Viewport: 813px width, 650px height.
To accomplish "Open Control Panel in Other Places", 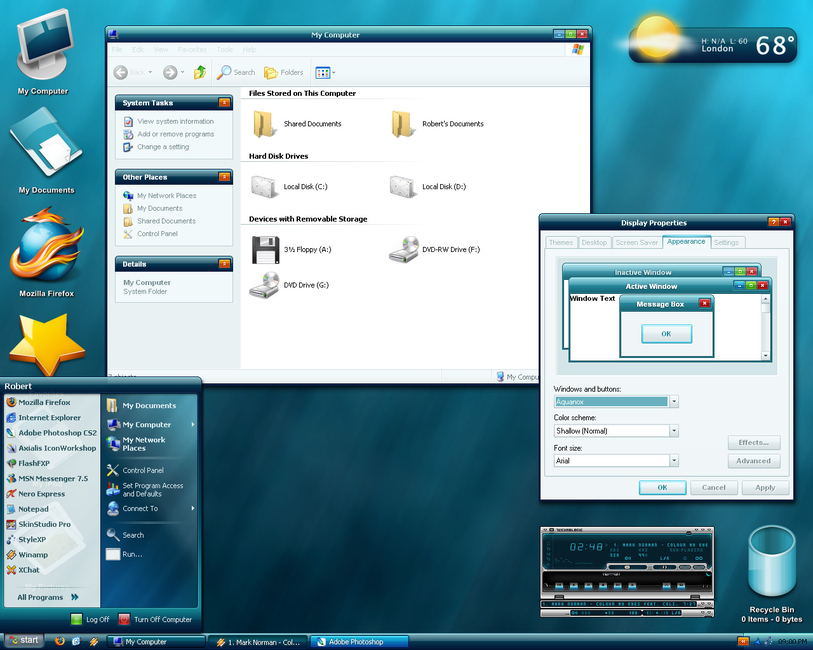I will pyautogui.click(x=150, y=234).
